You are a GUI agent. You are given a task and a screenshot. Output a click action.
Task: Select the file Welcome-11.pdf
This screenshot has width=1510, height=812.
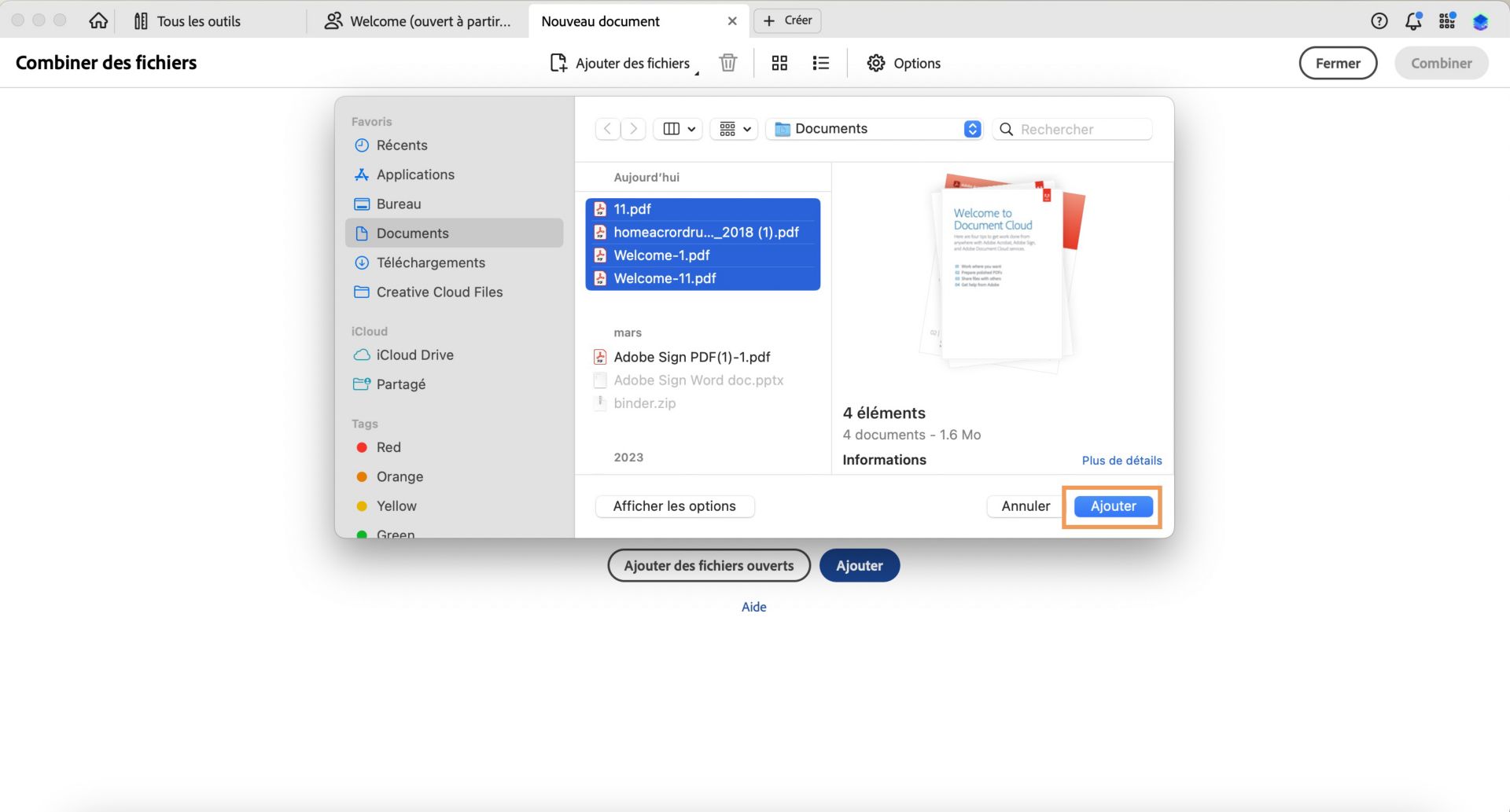tap(702, 278)
